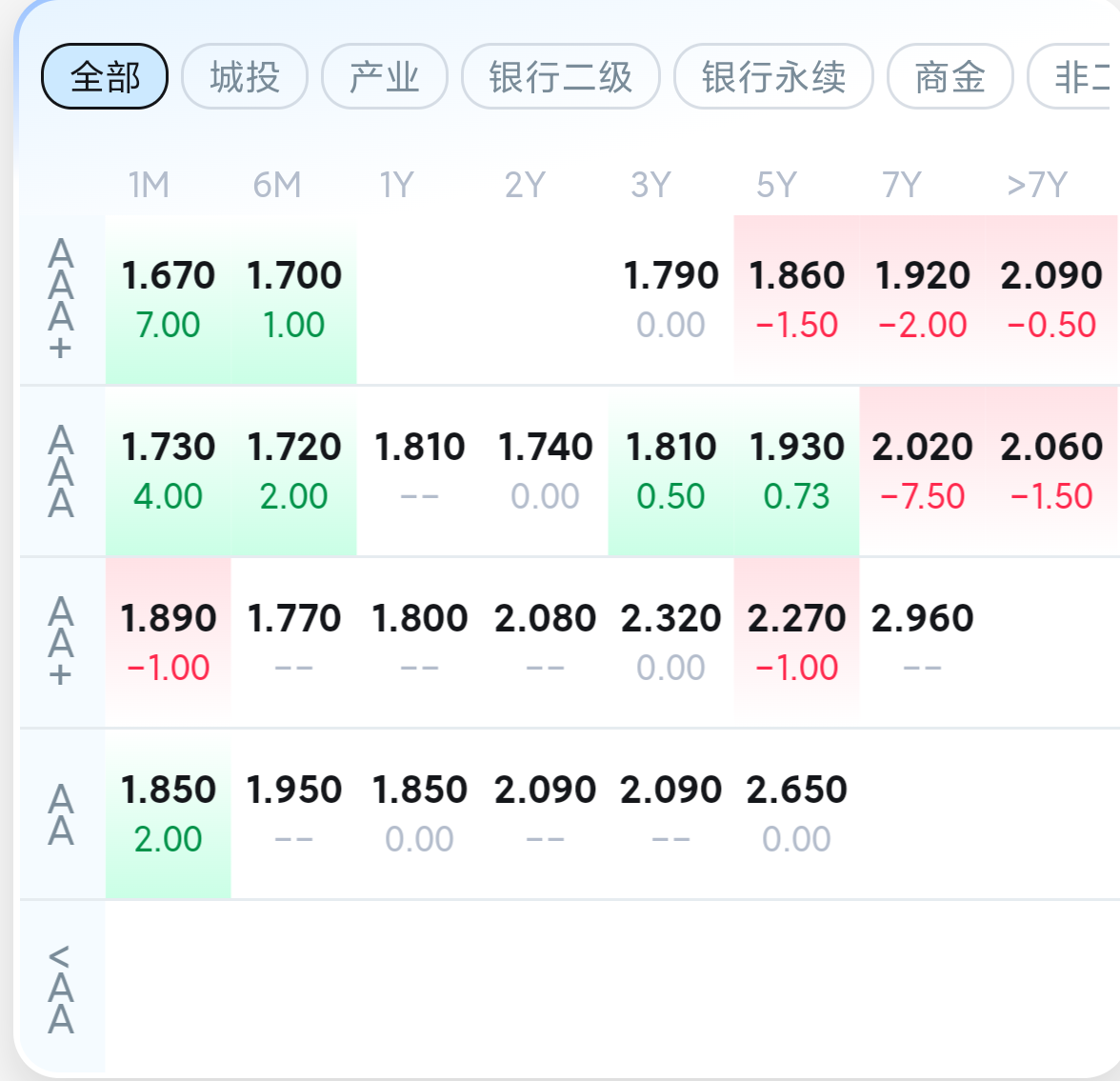This screenshot has height=1081, width=1120.
Task: Click AA+ 7Y cell showing 2.960
Action: pos(922,642)
